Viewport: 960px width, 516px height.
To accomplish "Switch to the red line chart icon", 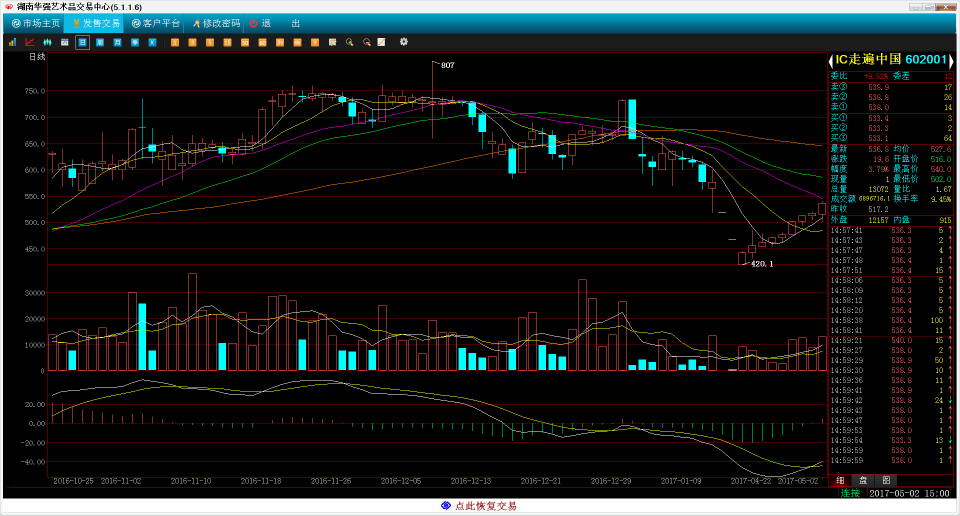I will 29,42.
